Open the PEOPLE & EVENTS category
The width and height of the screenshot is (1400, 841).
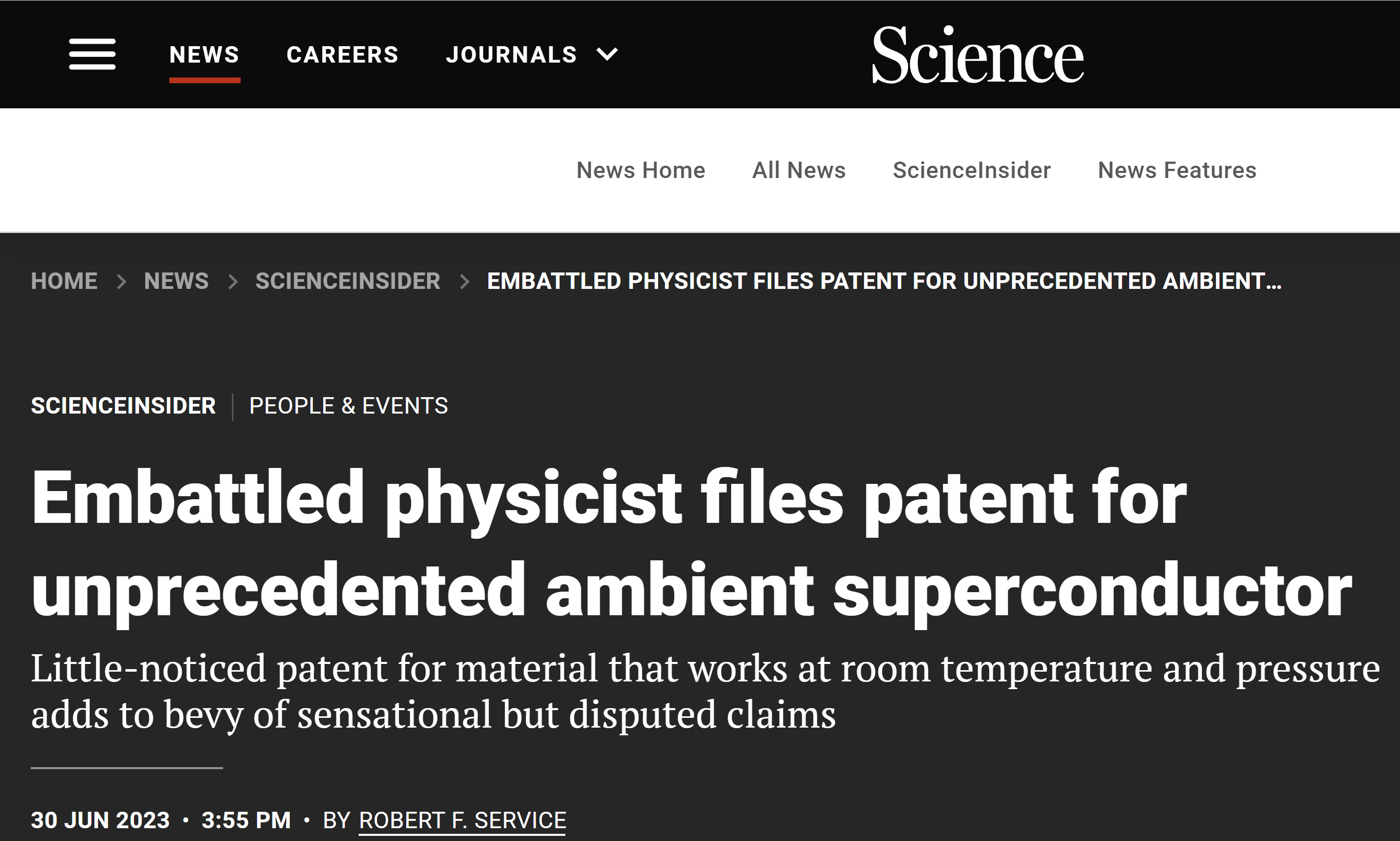pyautogui.click(x=348, y=406)
